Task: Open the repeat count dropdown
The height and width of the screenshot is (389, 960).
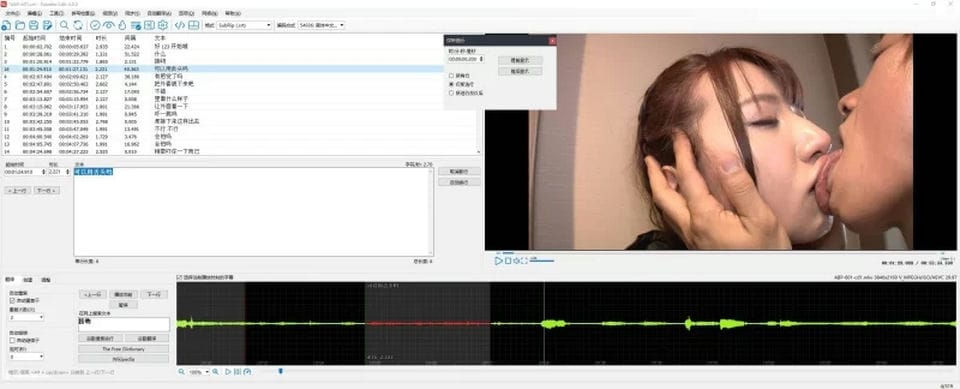Action: [26, 317]
